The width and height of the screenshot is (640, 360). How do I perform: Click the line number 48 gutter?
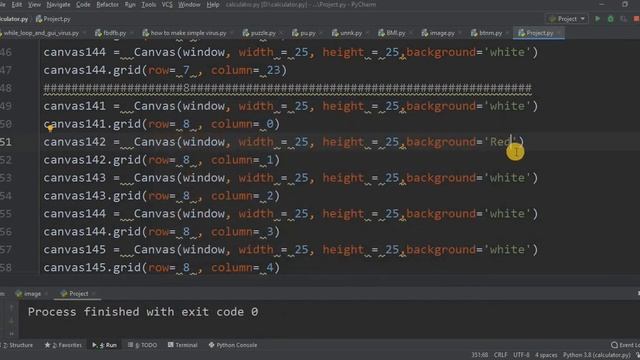pyautogui.click(x=6, y=88)
